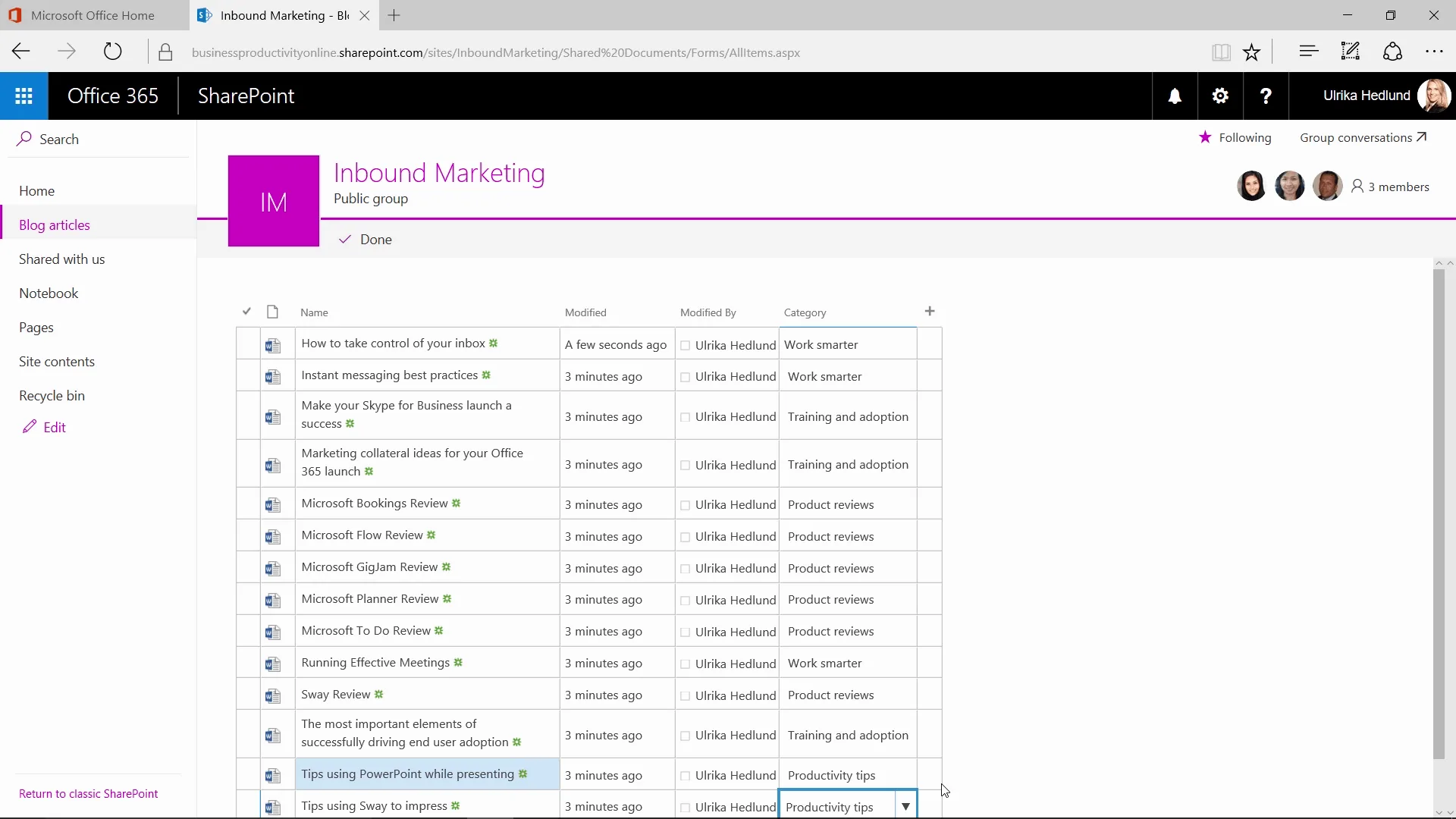1456x819 pixels.
Task: Click the add column plus icon
Action: (x=930, y=311)
